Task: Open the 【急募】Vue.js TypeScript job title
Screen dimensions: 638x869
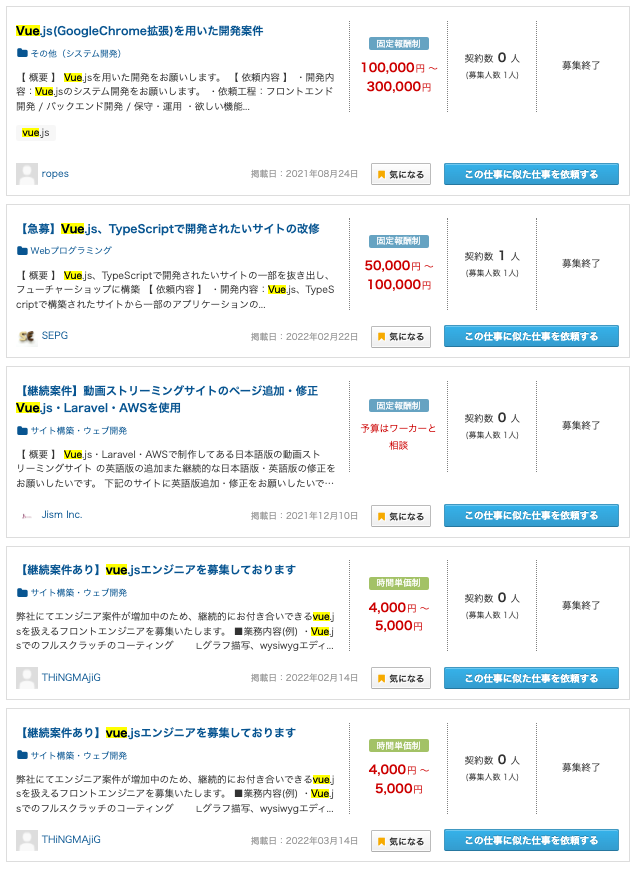Action: click(169, 228)
